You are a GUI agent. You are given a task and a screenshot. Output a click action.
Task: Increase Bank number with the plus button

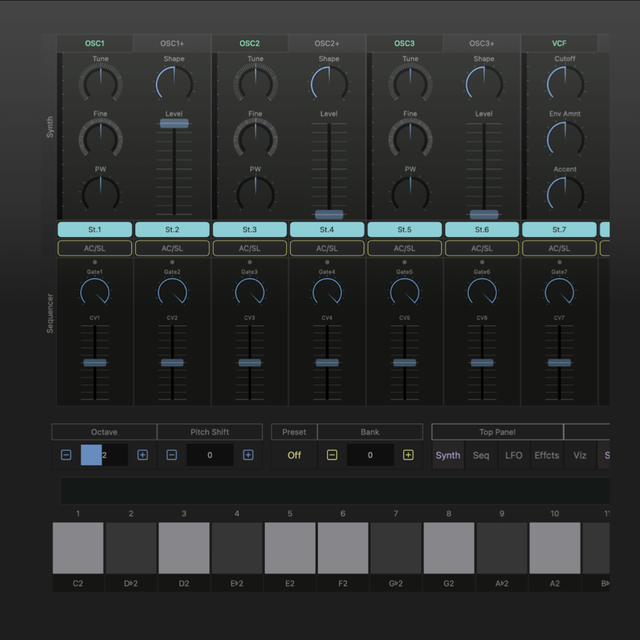(408, 455)
